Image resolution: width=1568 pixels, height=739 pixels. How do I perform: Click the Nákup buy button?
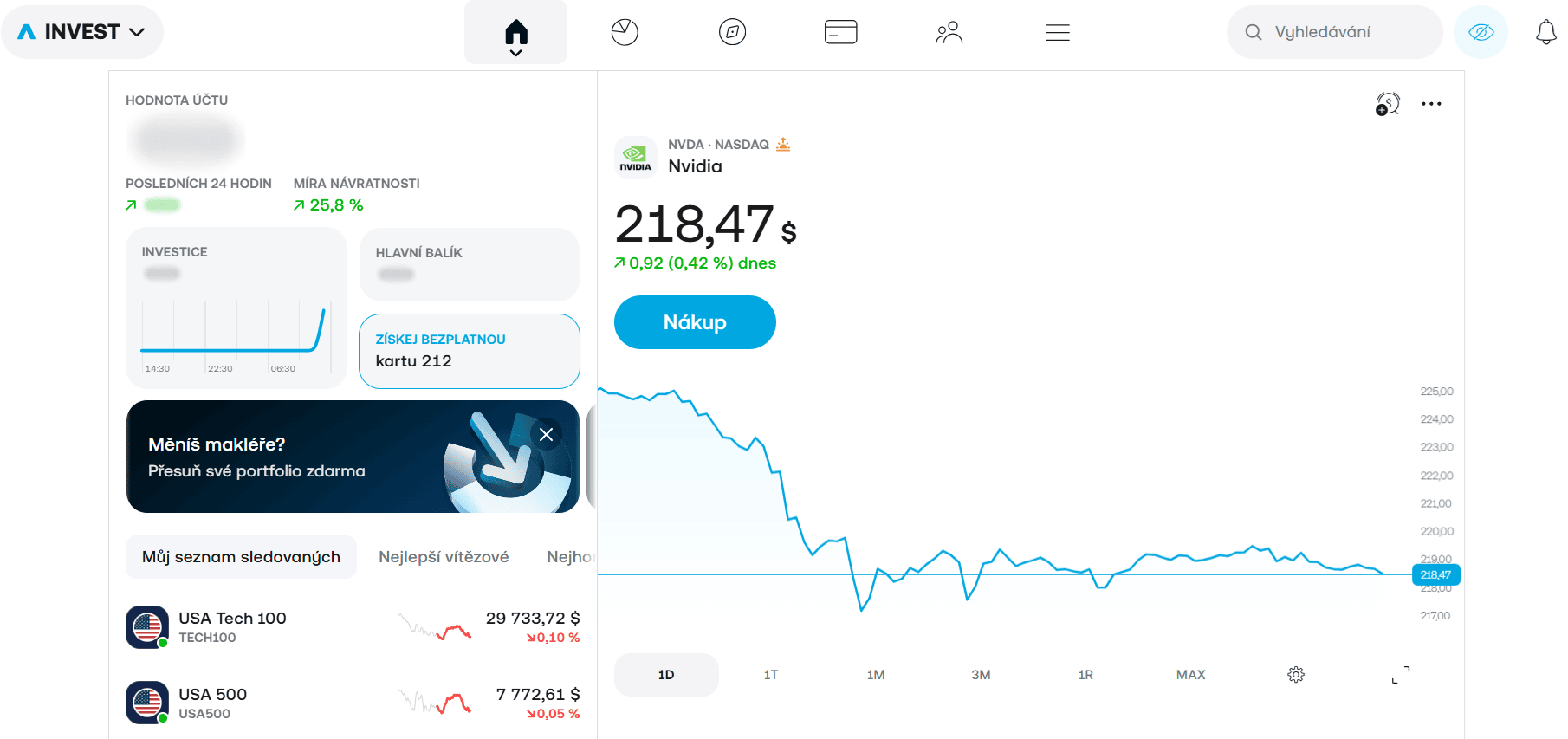tap(695, 322)
